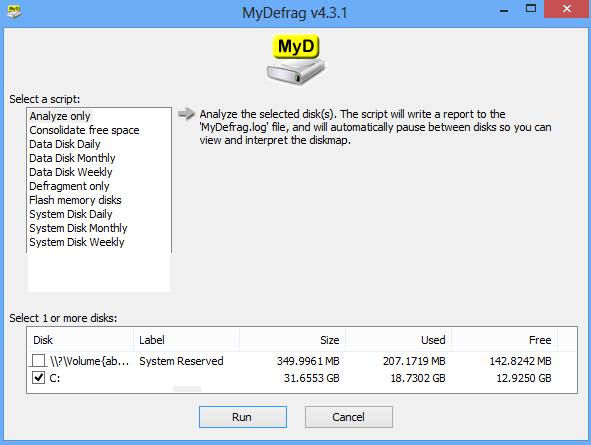Sort by the Used column header
This screenshot has width=591, height=445.
pyautogui.click(x=399, y=340)
